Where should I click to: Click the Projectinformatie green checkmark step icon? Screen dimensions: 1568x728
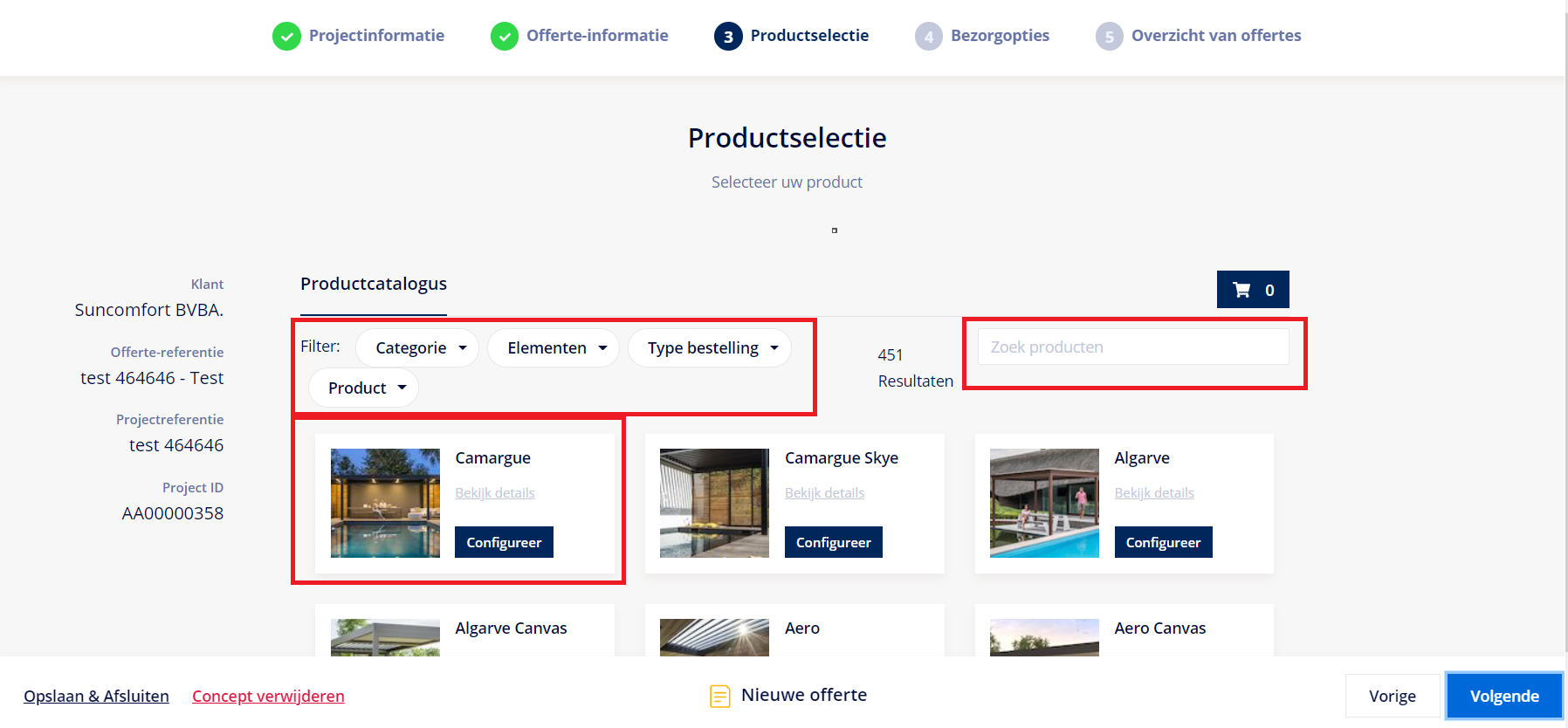(x=286, y=37)
